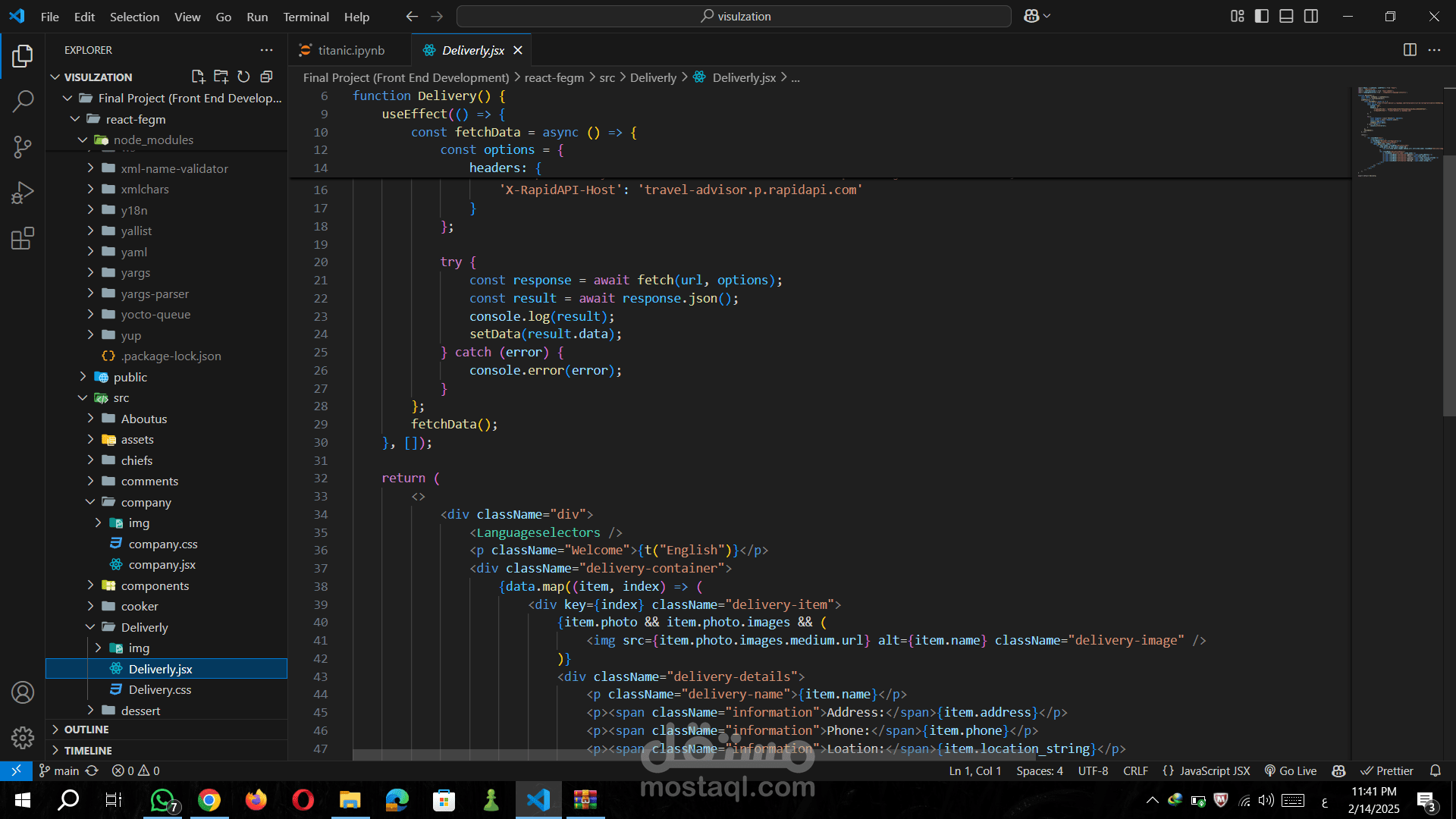The height and width of the screenshot is (819, 1456).
Task: Click the Go Live status bar button
Action: 1291,770
